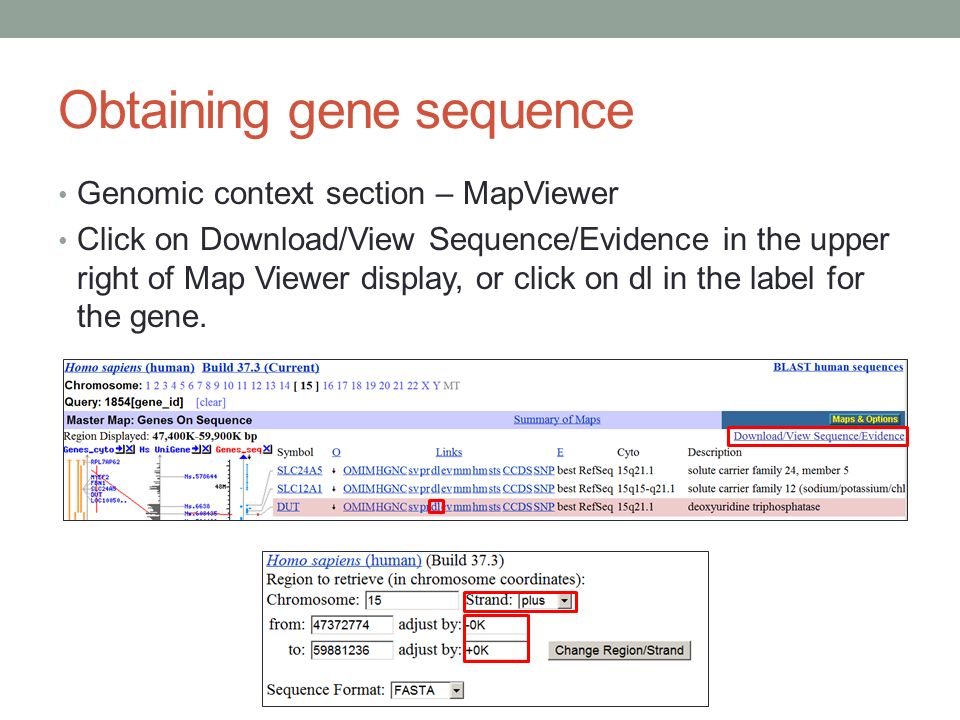The width and height of the screenshot is (960, 720).
Task: Remove the Hs UniGene map with X icon
Action: [206, 449]
